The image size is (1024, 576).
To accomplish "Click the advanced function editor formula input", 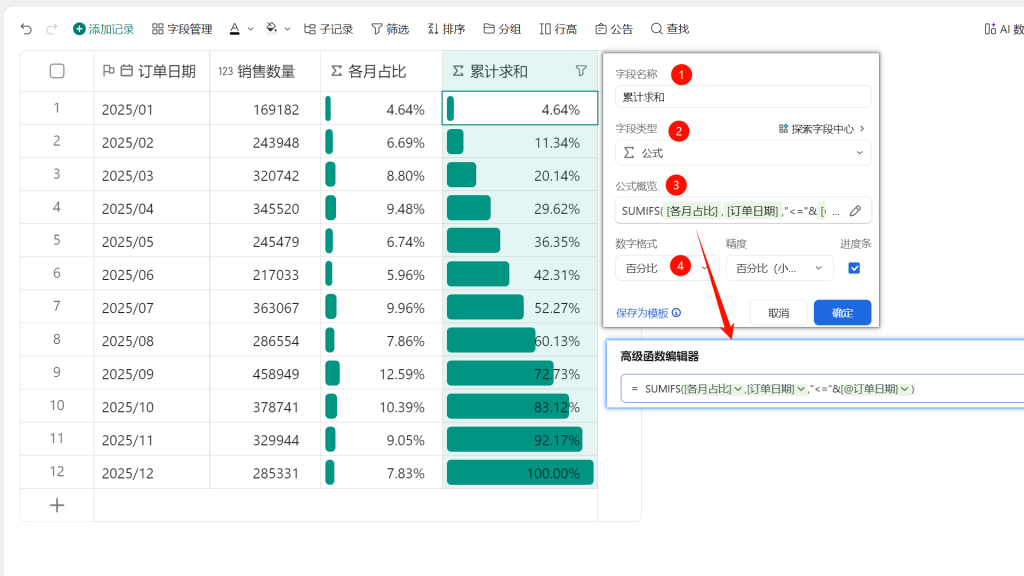I will point(822,389).
